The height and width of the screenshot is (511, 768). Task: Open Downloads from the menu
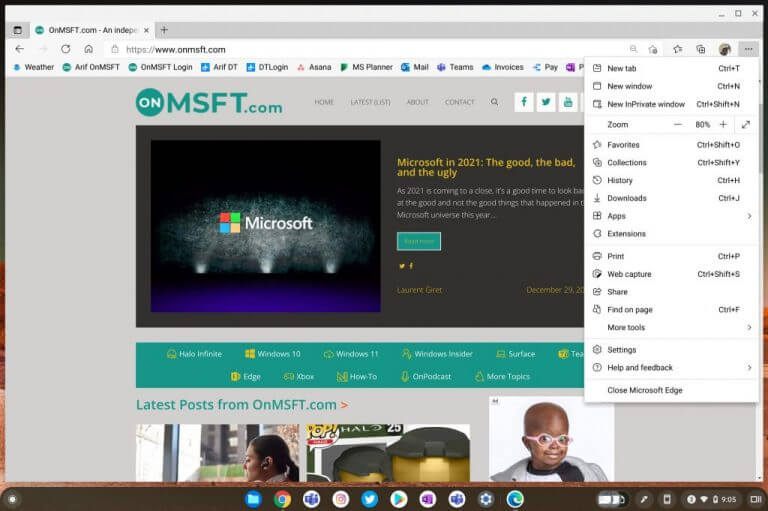[x=672, y=198]
